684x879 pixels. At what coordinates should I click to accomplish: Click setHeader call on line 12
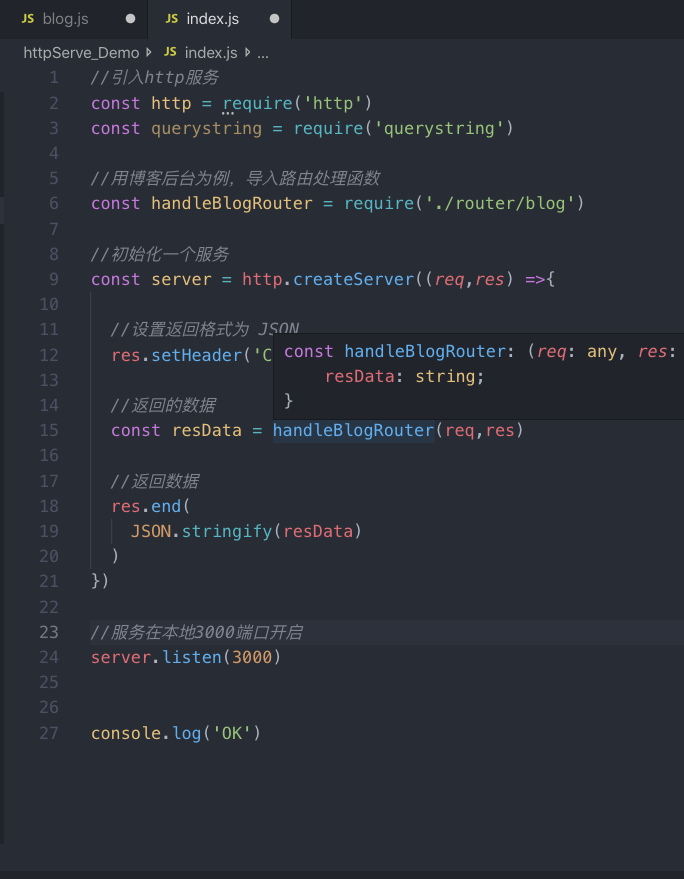[x=196, y=355]
